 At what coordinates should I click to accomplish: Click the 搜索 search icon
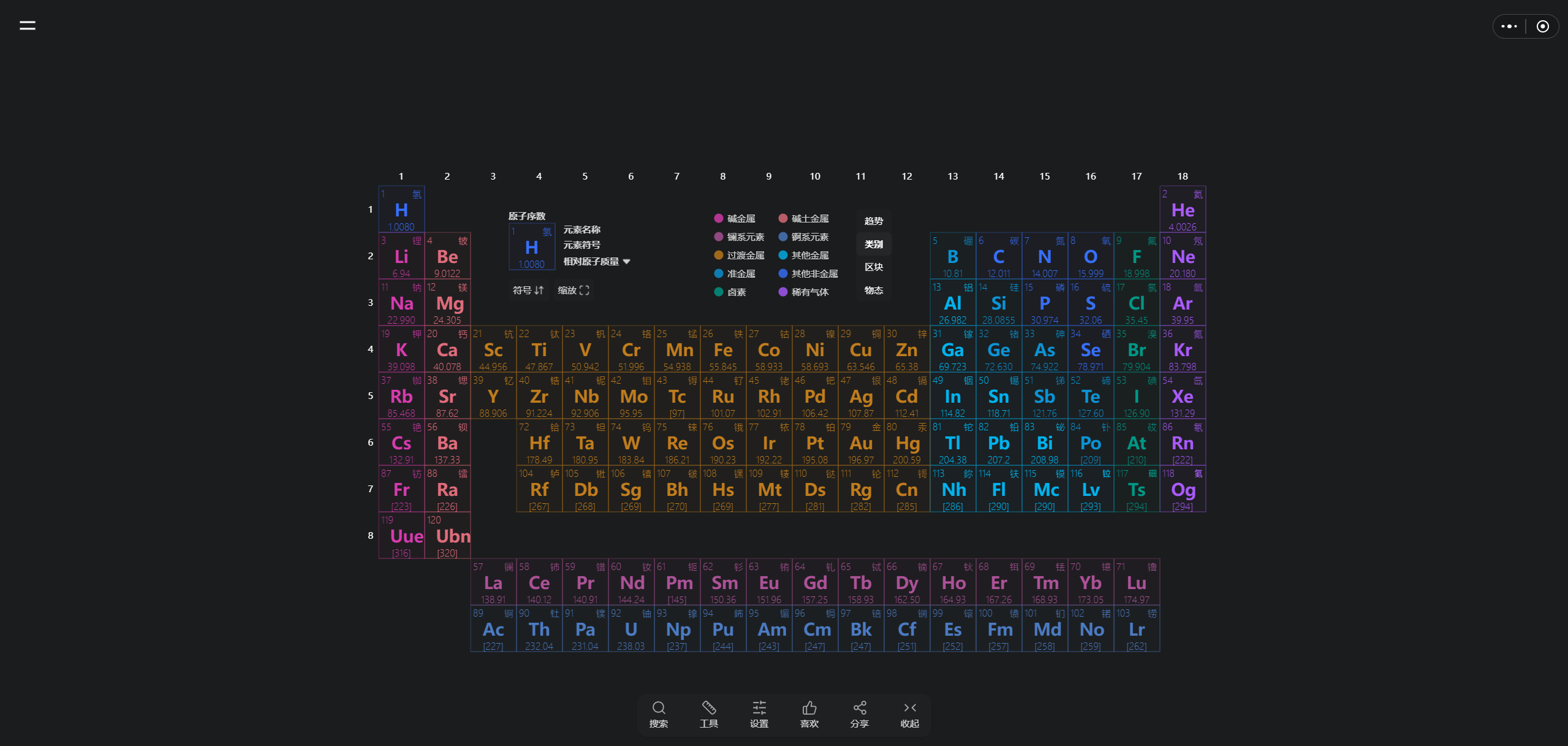(x=659, y=709)
